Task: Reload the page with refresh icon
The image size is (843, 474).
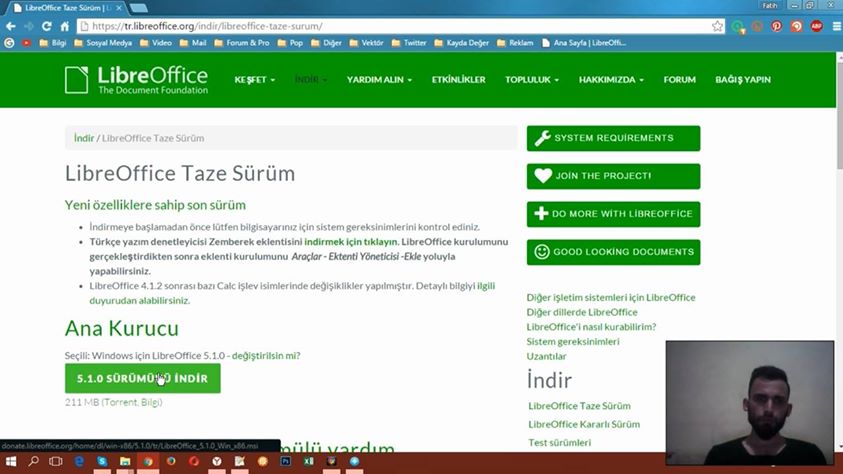Action: (47, 26)
